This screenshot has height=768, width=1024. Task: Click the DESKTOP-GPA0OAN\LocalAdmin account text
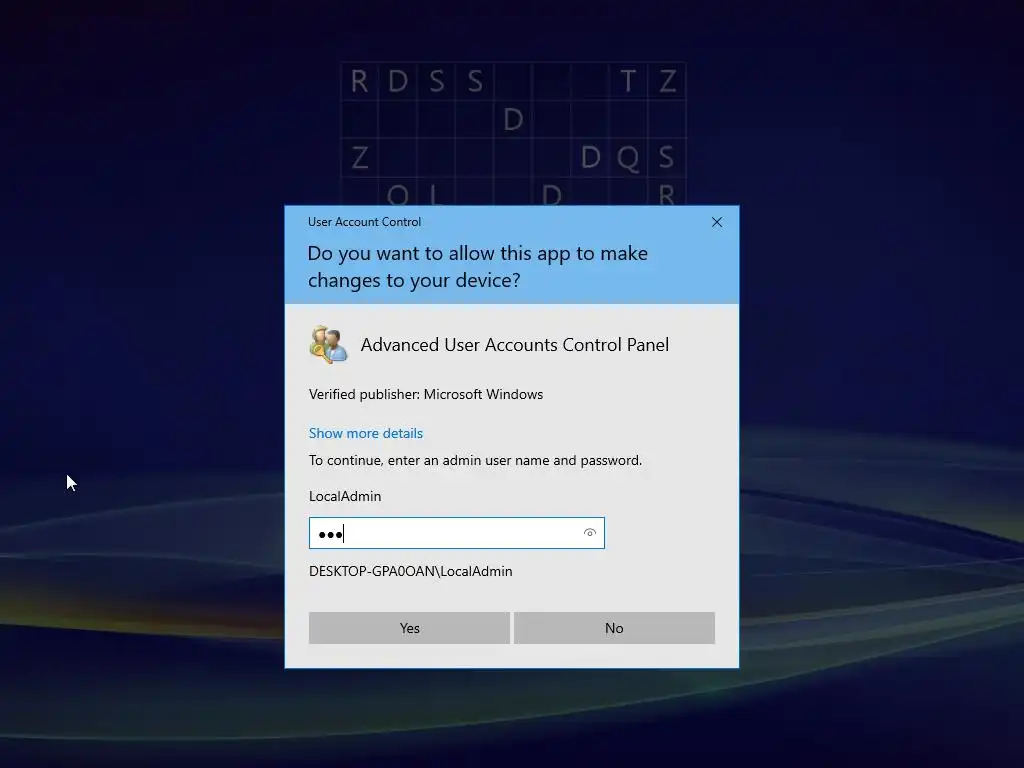(410, 571)
